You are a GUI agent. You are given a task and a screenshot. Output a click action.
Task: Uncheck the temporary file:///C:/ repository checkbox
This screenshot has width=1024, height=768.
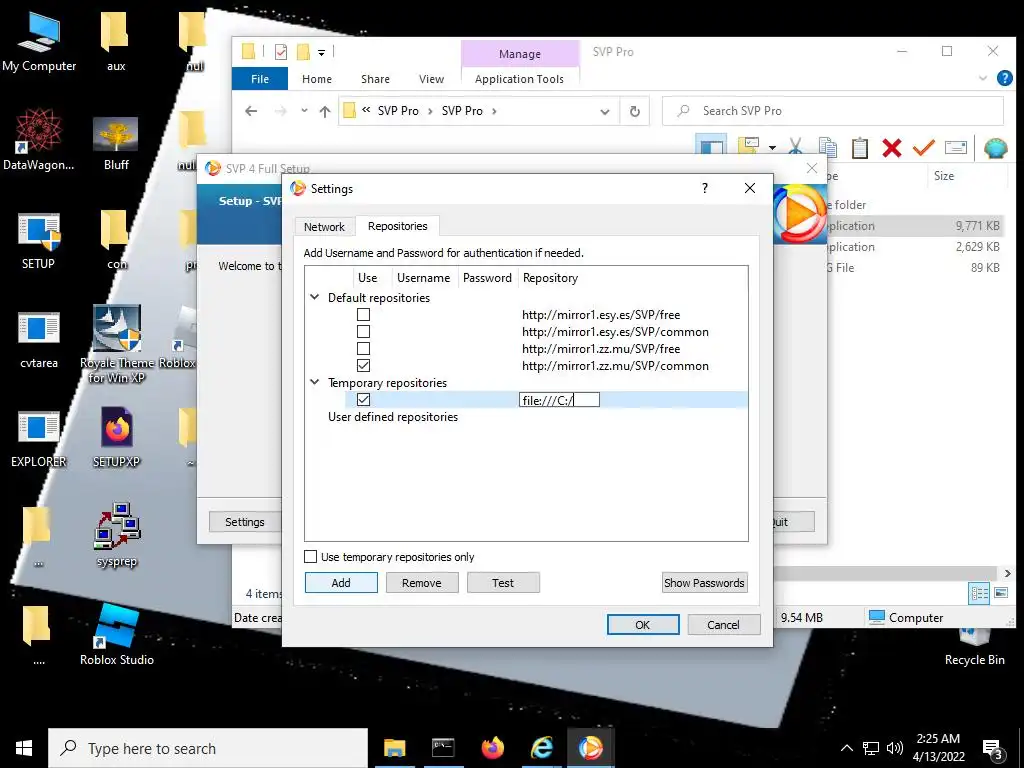pyautogui.click(x=363, y=400)
